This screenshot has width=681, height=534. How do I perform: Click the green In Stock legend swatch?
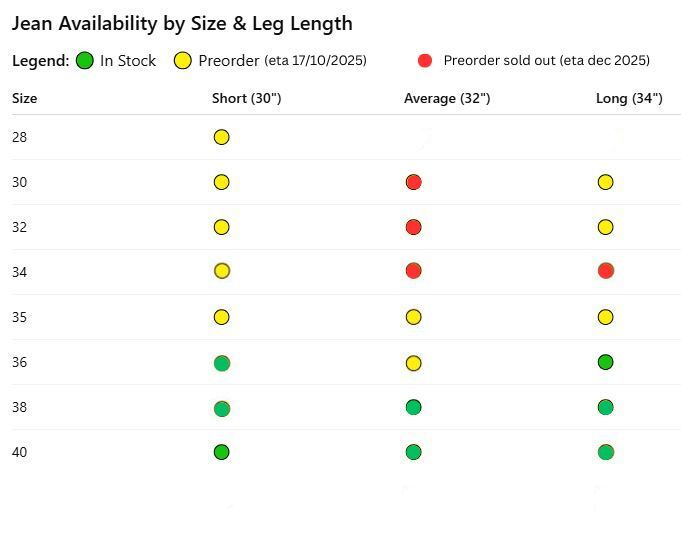pyautogui.click(x=84, y=60)
